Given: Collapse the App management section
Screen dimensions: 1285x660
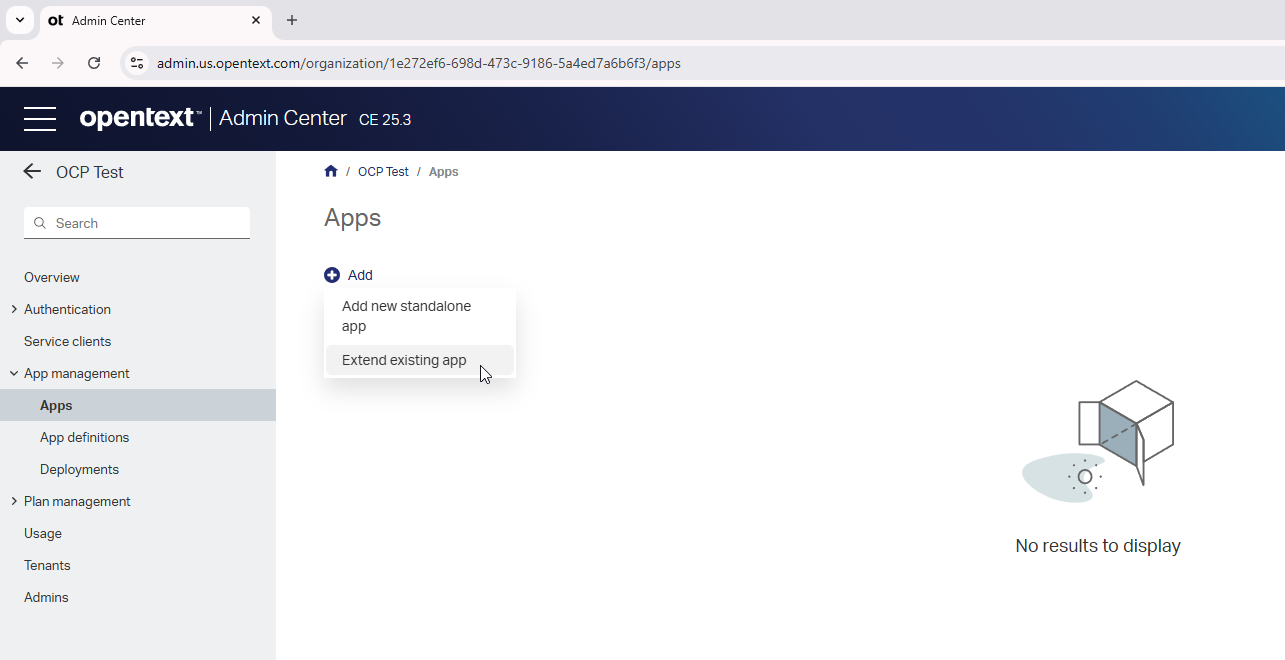Looking at the screenshot, I should tap(14, 373).
